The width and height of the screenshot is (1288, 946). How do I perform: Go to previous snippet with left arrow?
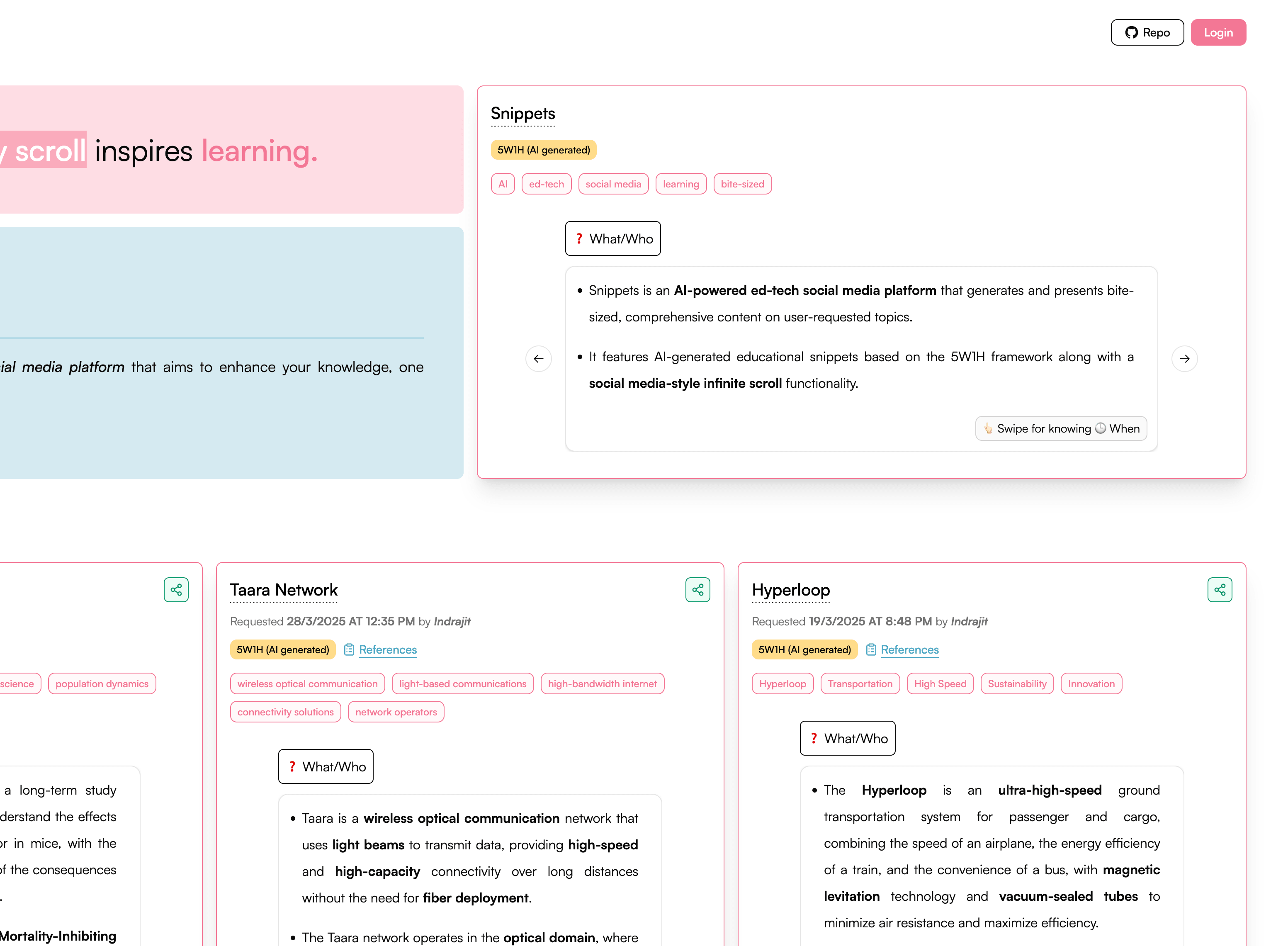538,358
